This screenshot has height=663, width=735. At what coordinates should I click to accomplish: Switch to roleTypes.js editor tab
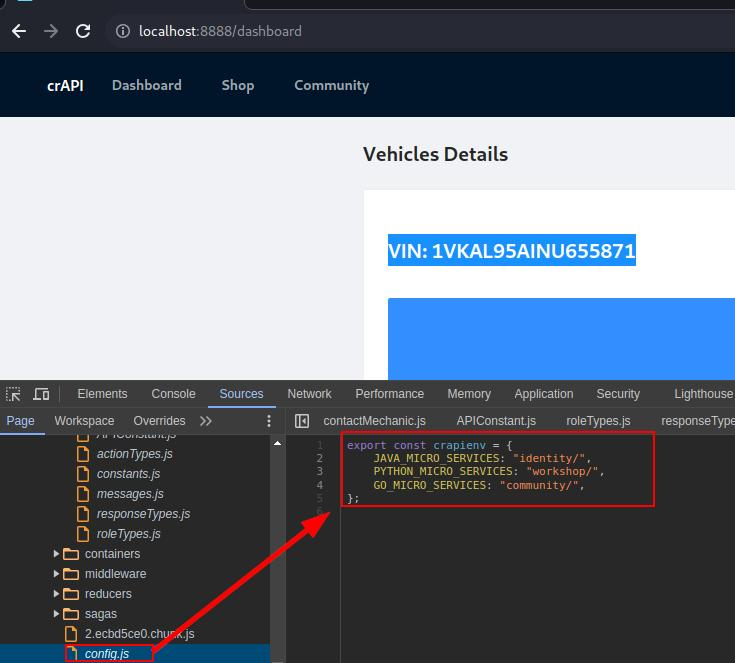598,421
